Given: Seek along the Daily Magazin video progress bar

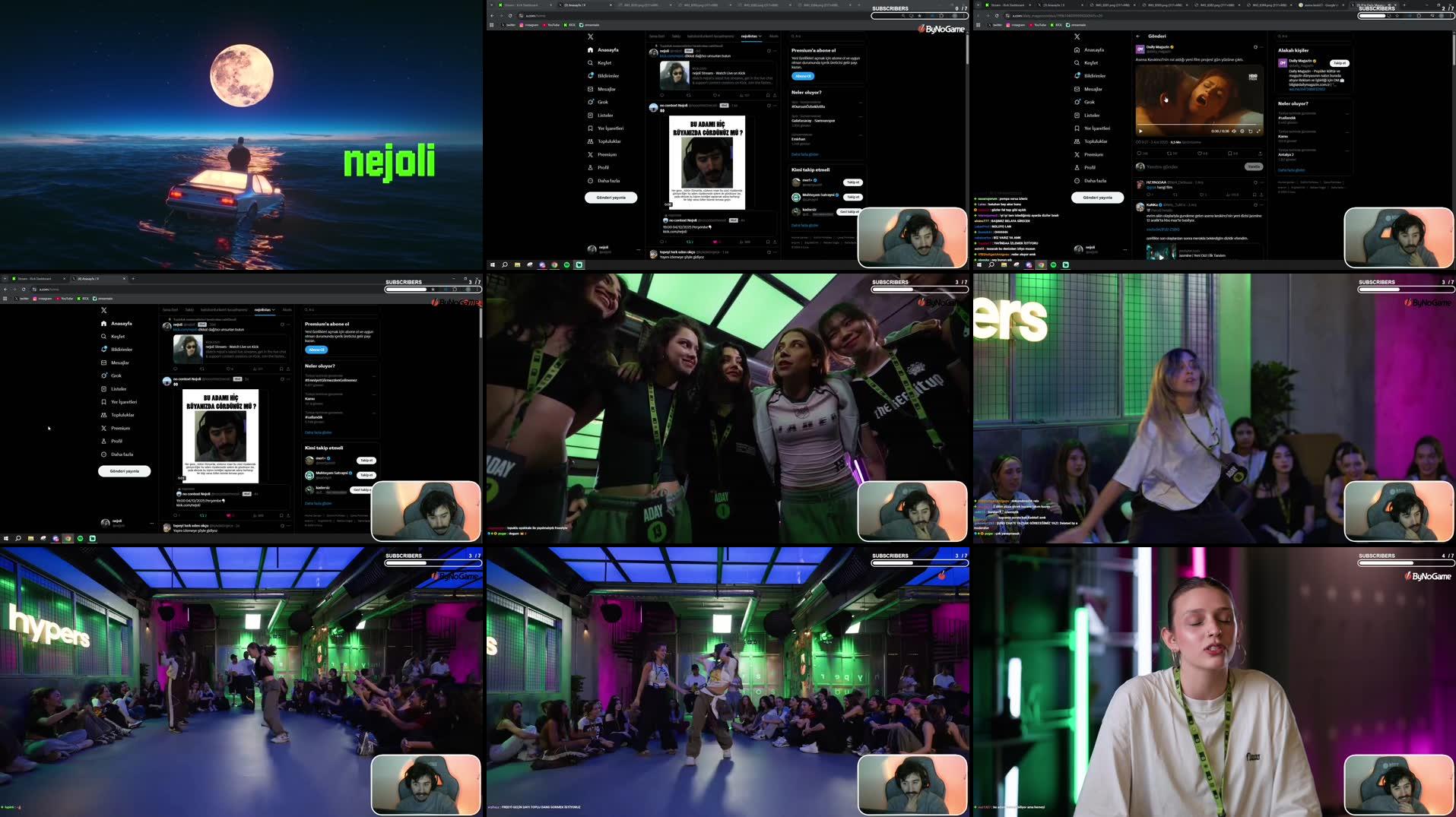Looking at the screenshot, I should [1197, 125].
